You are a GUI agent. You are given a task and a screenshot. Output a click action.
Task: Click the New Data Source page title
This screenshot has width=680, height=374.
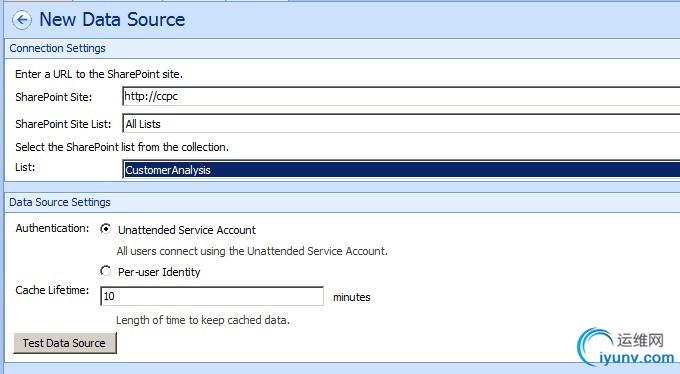point(112,20)
